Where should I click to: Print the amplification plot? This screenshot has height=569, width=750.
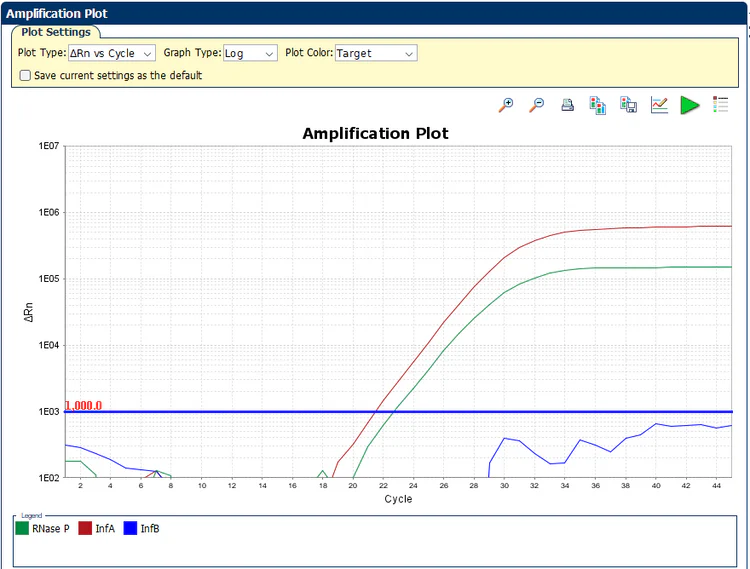click(x=567, y=105)
